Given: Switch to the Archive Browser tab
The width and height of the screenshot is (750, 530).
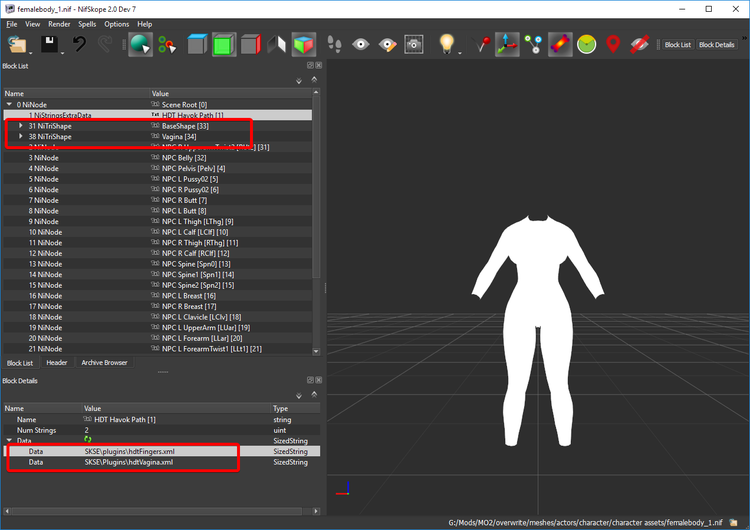Looking at the screenshot, I should click(x=104, y=363).
